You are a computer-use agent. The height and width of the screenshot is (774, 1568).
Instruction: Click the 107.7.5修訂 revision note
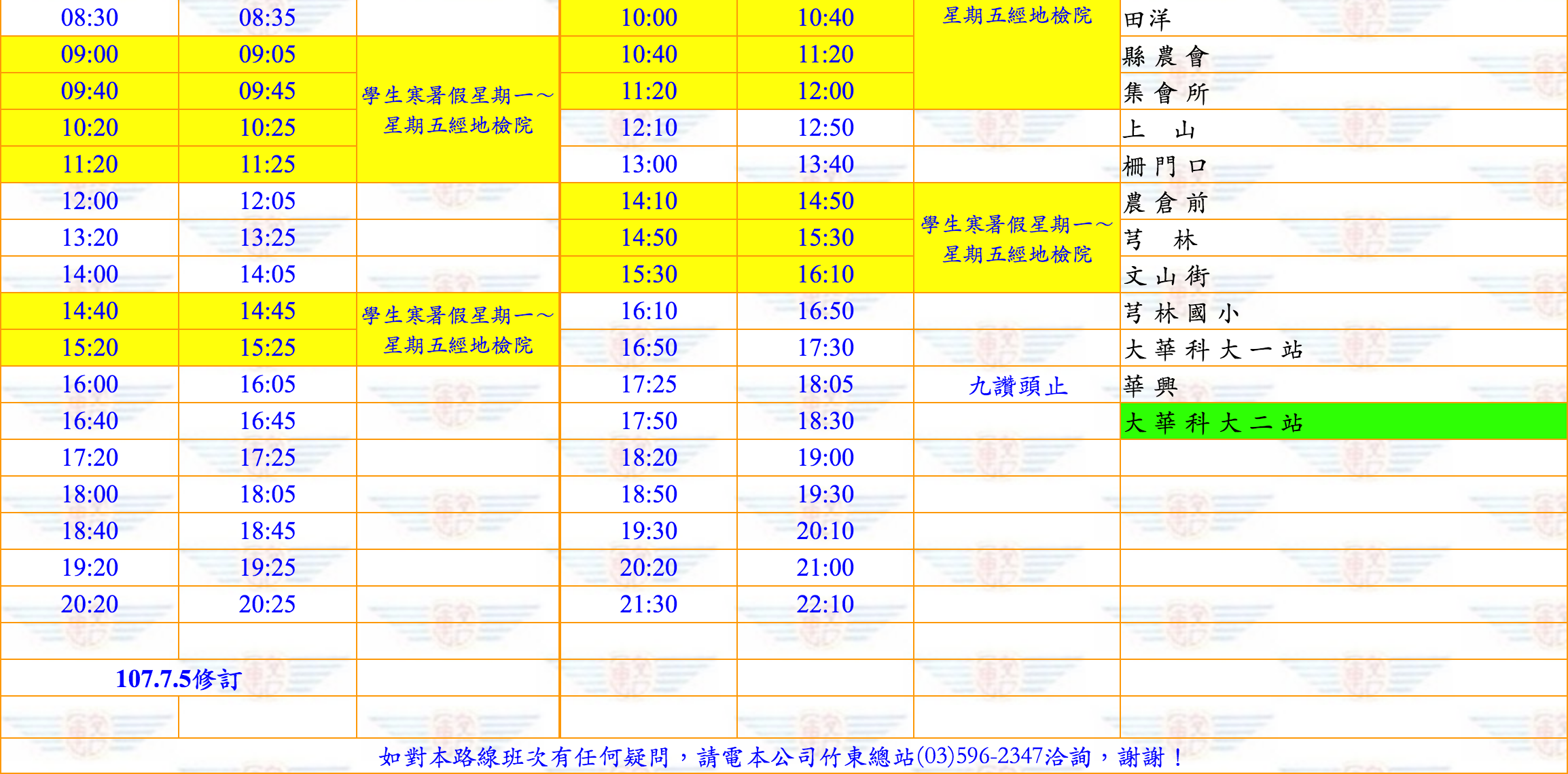[x=178, y=678]
